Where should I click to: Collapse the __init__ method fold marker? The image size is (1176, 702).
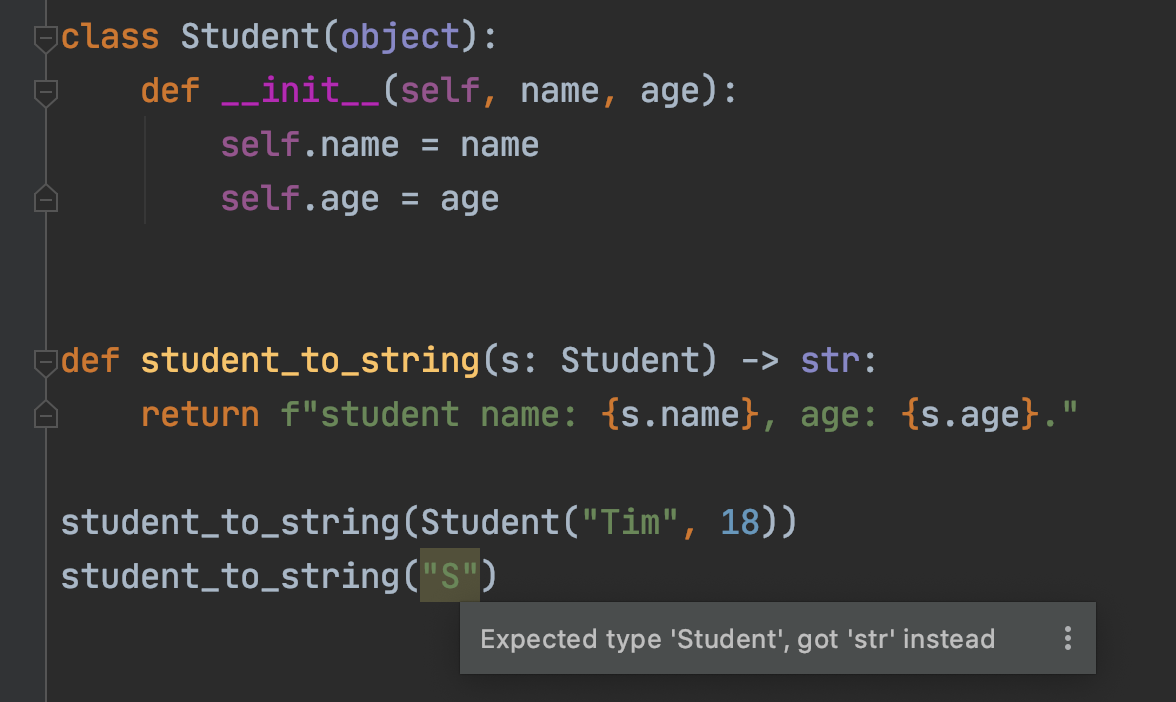(x=45, y=92)
